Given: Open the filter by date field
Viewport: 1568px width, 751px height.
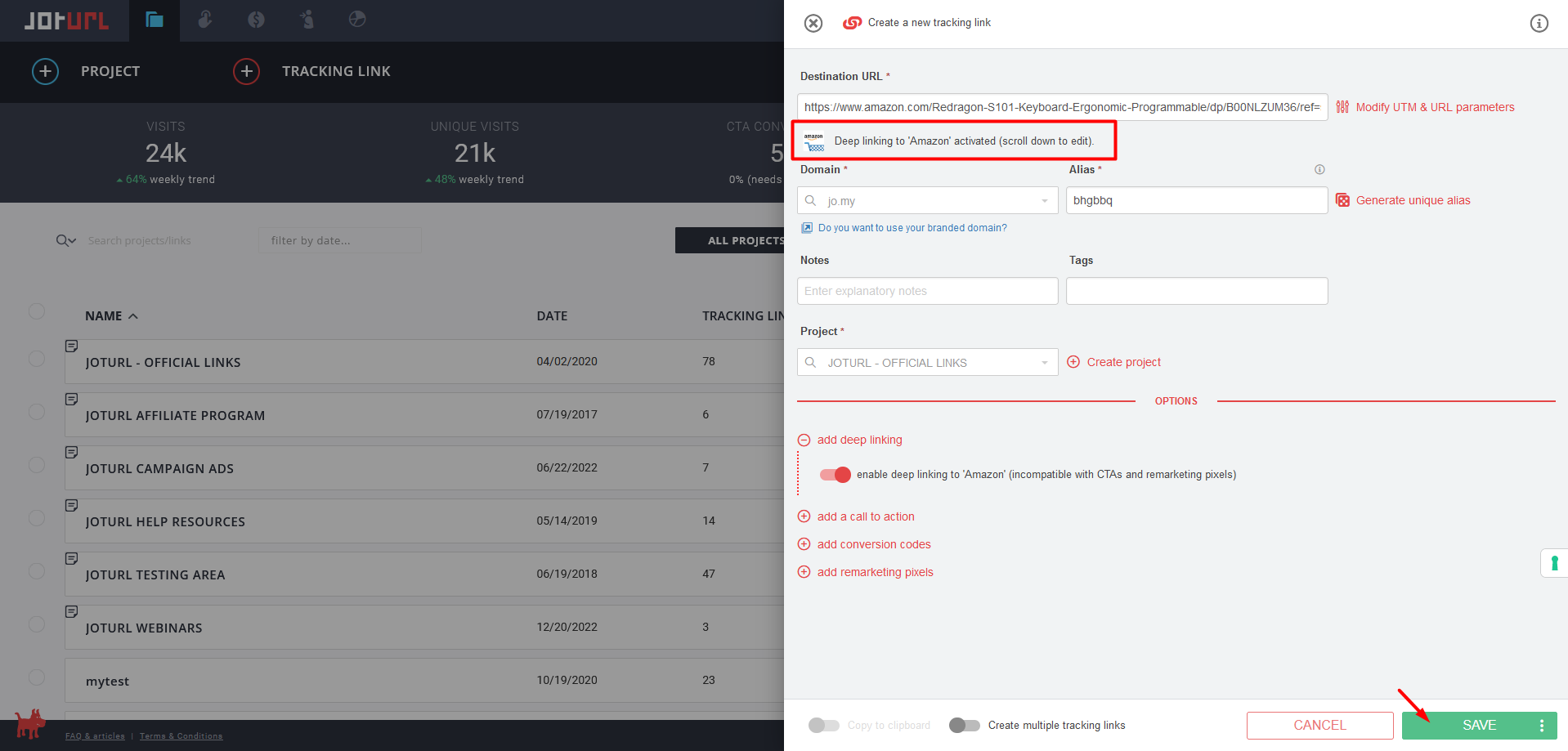Looking at the screenshot, I should point(339,240).
